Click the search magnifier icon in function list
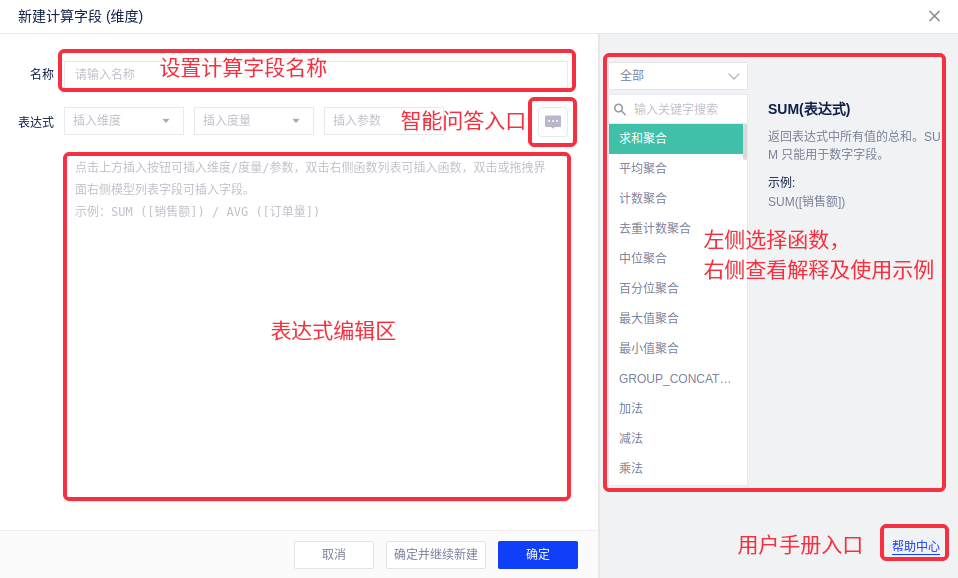The image size is (958, 578). [620, 109]
